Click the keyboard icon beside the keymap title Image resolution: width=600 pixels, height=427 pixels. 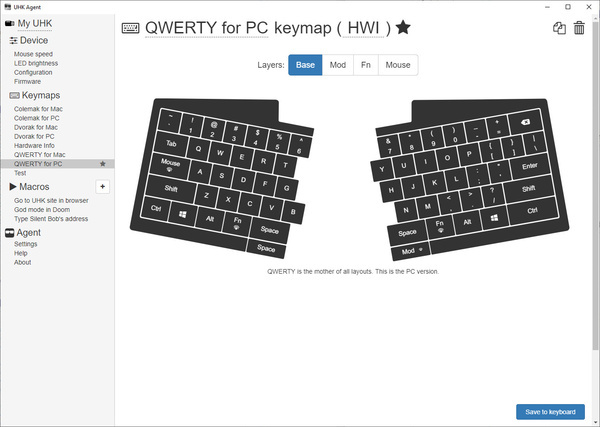(130, 28)
